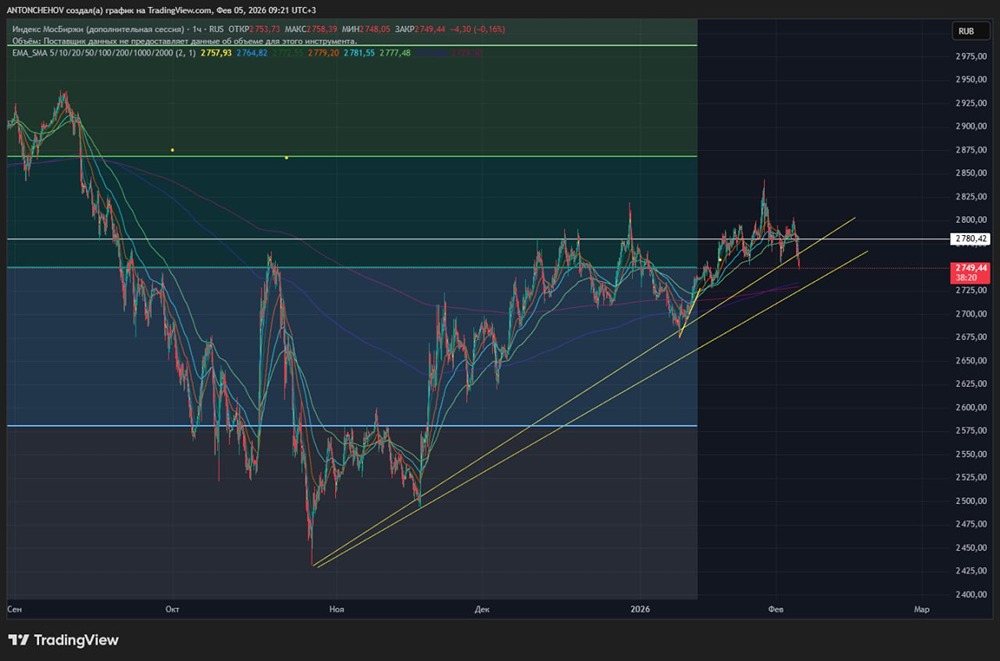Click the current price label 2749,44
This screenshot has height=661, width=1000.
pos(971,268)
